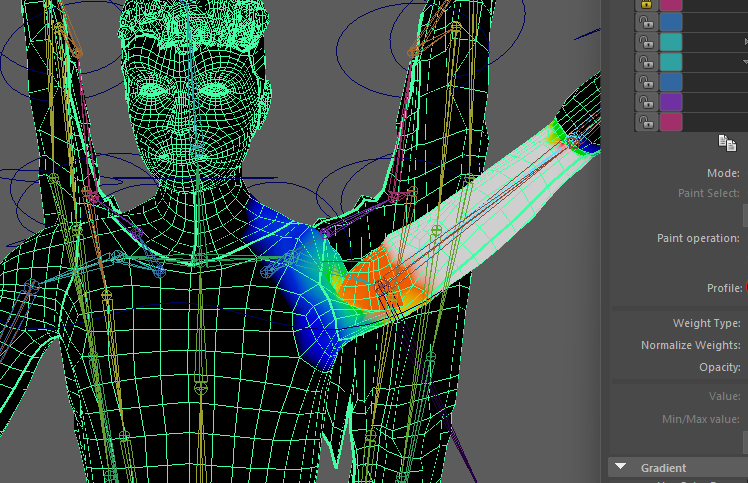Toggle lock beside the purple influence swatch
Image resolution: width=748 pixels, height=483 pixels.
click(x=646, y=102)
